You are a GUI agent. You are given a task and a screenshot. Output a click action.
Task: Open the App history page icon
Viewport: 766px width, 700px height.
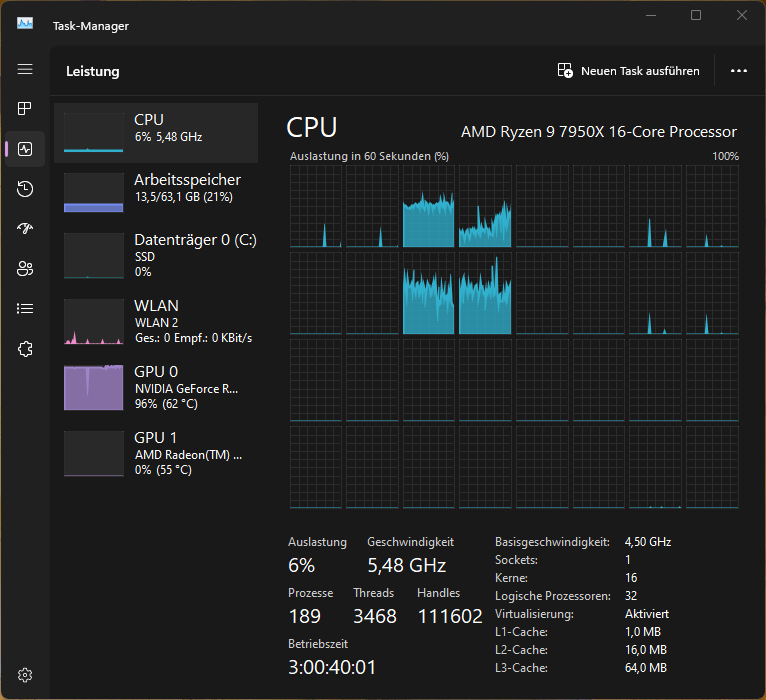[x=25, y=189]
